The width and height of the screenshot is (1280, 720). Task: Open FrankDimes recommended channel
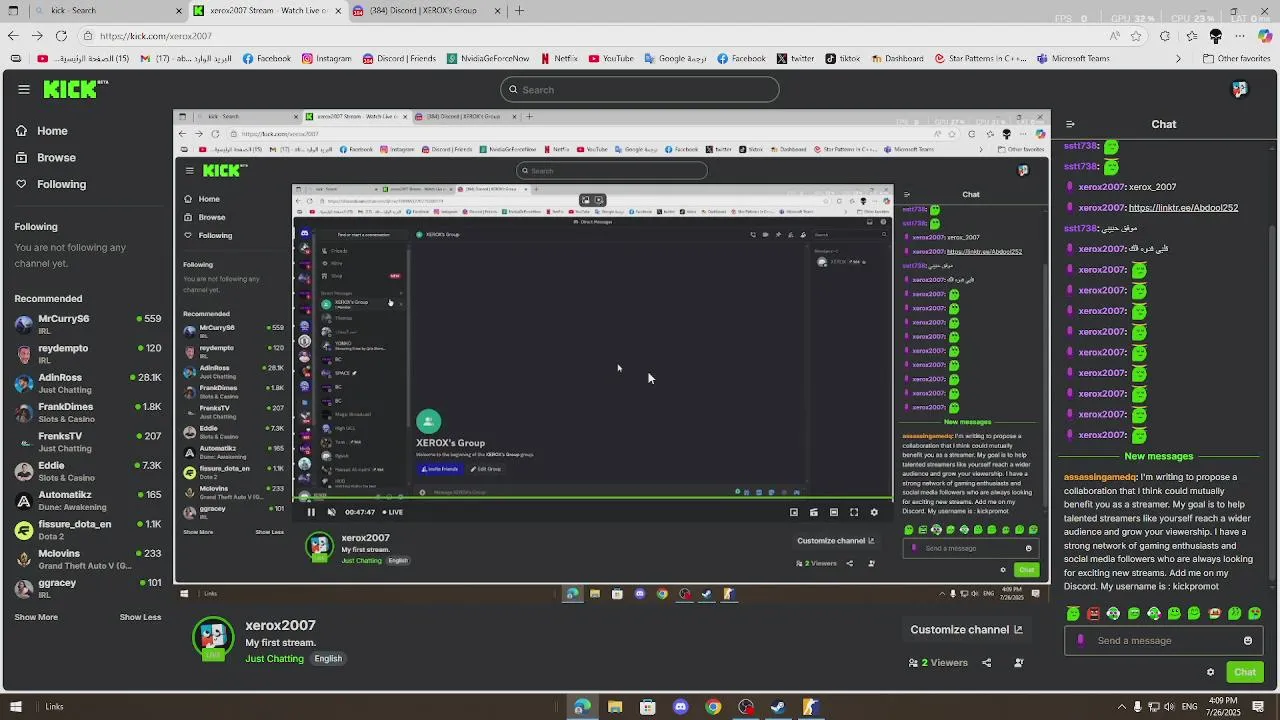(88, 412)
